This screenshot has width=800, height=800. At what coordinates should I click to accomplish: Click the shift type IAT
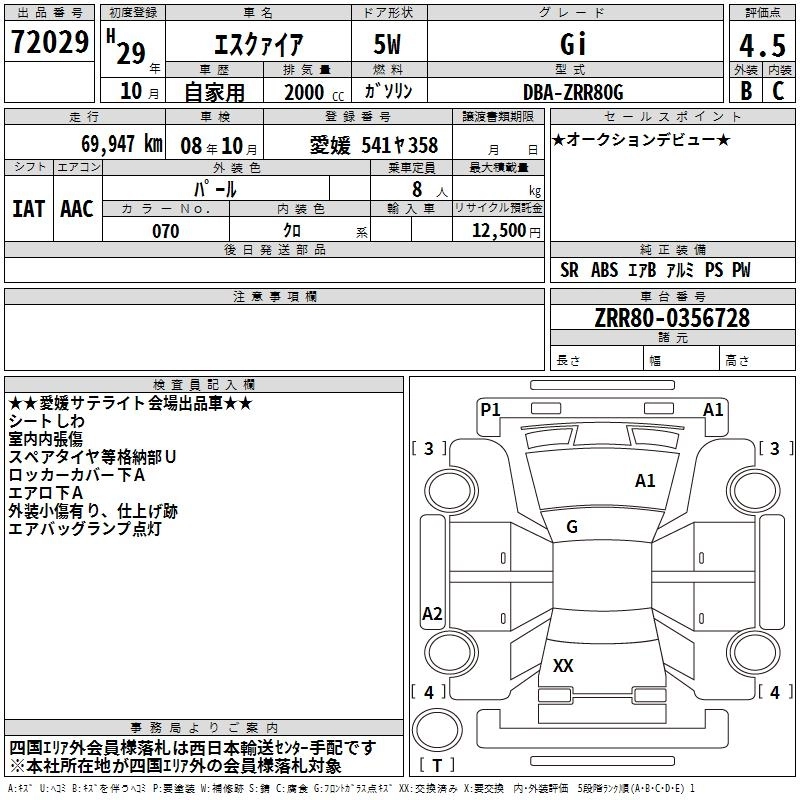point(29,209)
